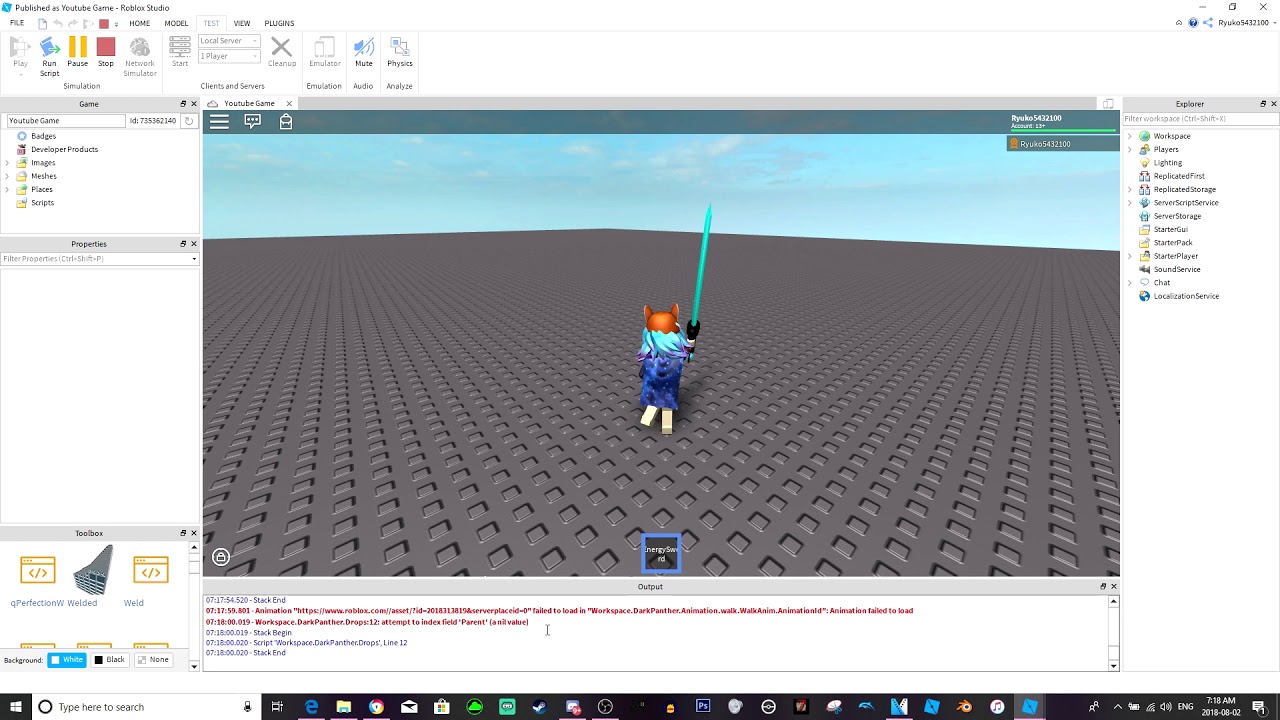This screenshot has width=1280, height=720.
Task: Click the Windows search box
Action: click(x=145, y=707)
